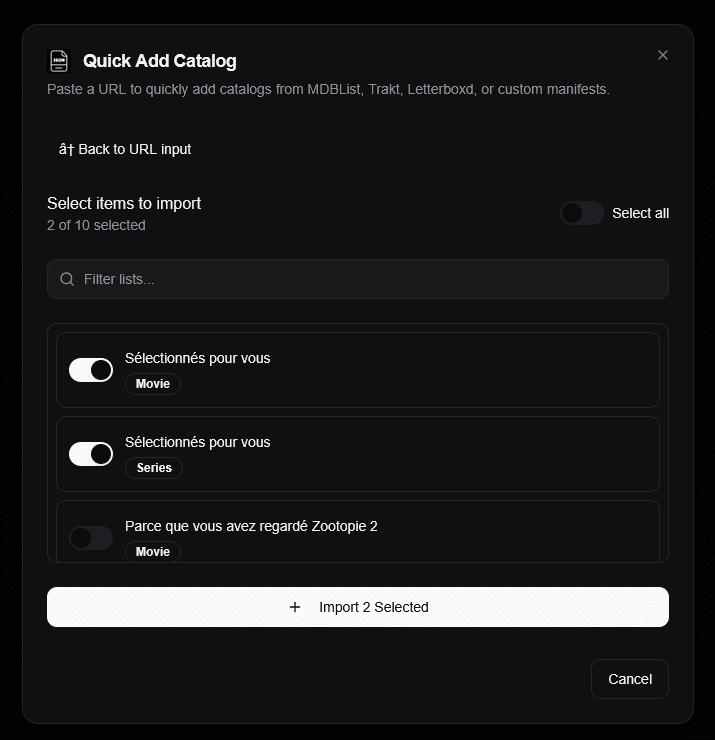Click the 2 of 10 selected counter text
Screen dimensions: 715x740
pyautogui.click(x=96, y=226)
